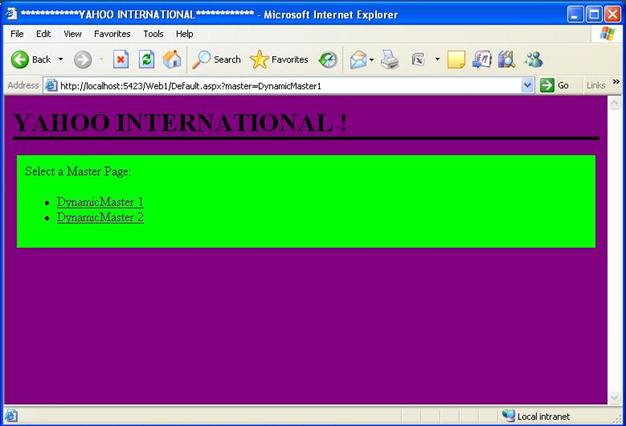Open the History clock icon
Viewport: 626px width, 426px height.
328,60
